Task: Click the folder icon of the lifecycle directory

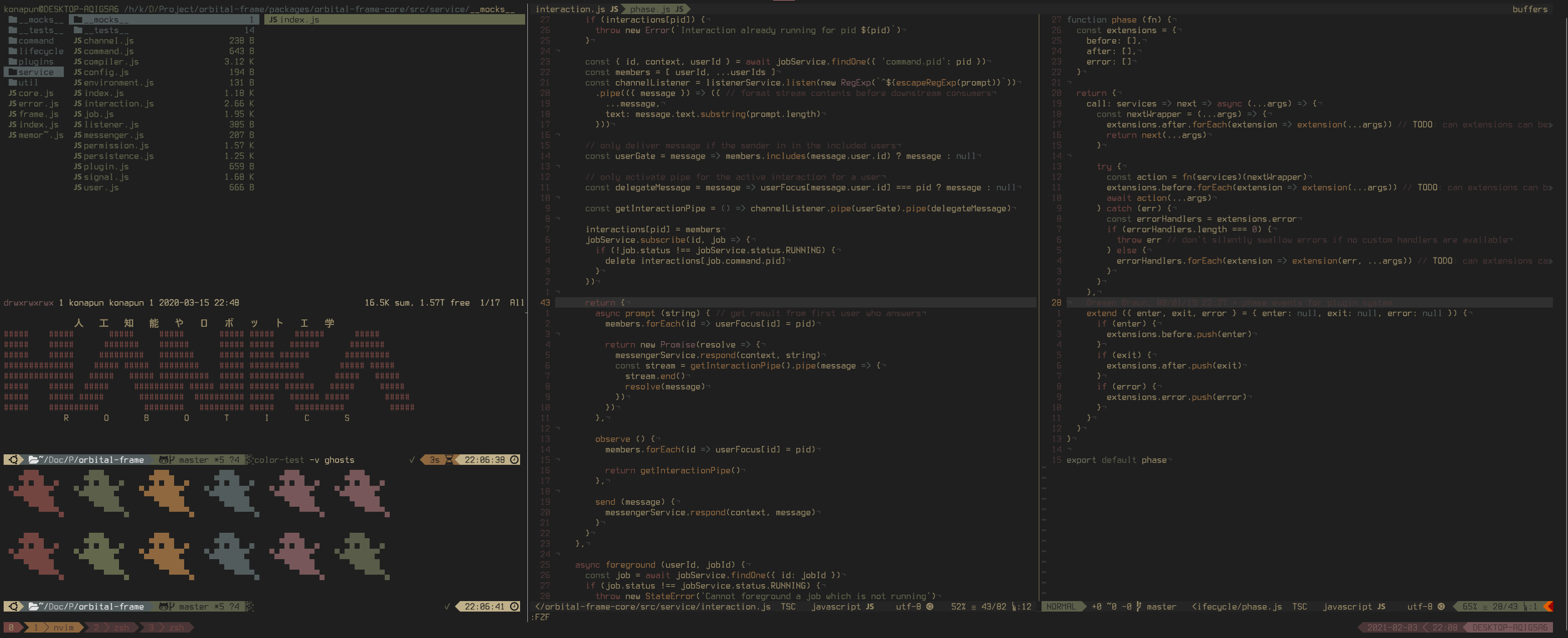Action: 13,51
